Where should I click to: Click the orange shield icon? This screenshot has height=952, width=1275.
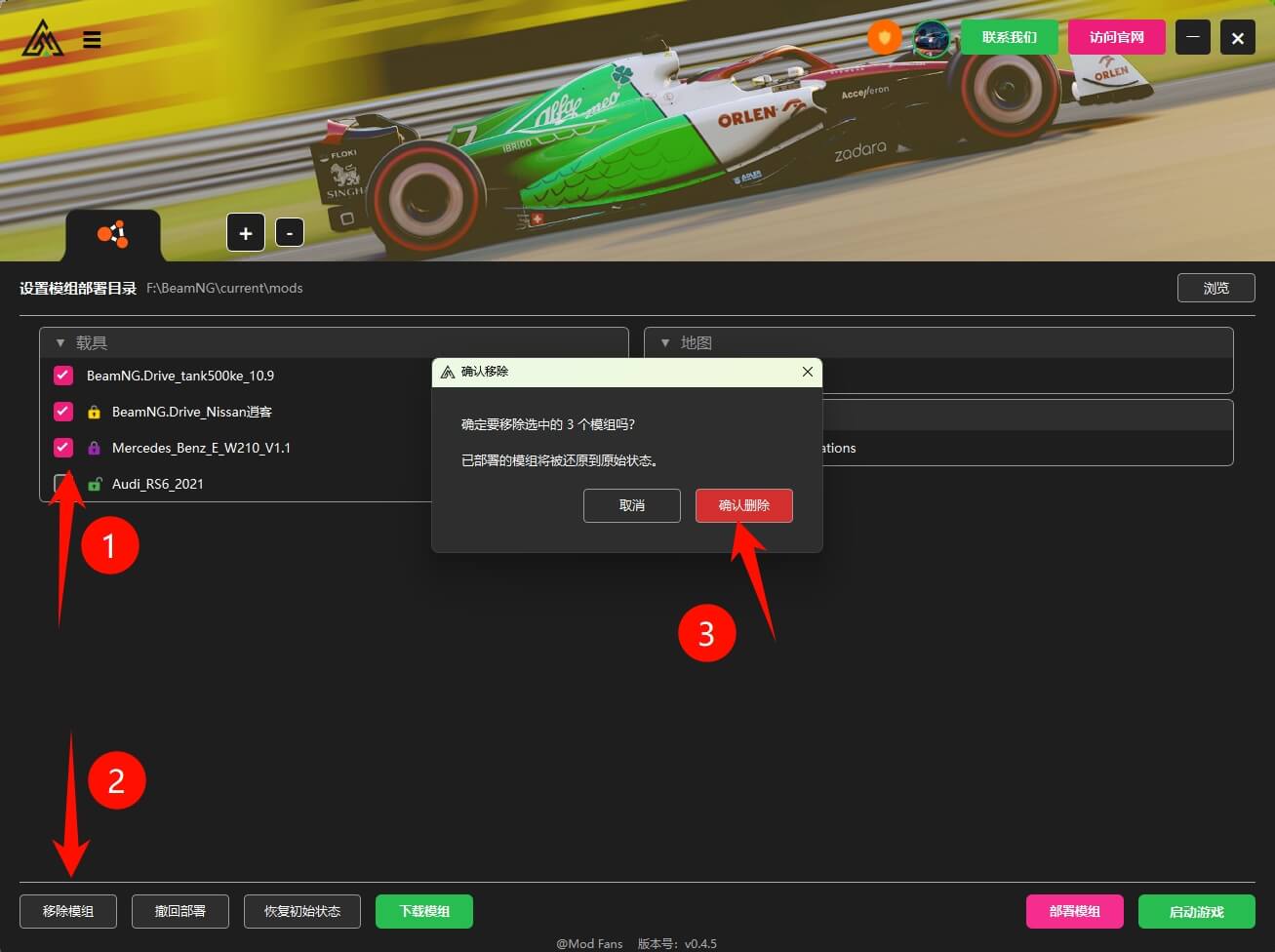(885, 38)
